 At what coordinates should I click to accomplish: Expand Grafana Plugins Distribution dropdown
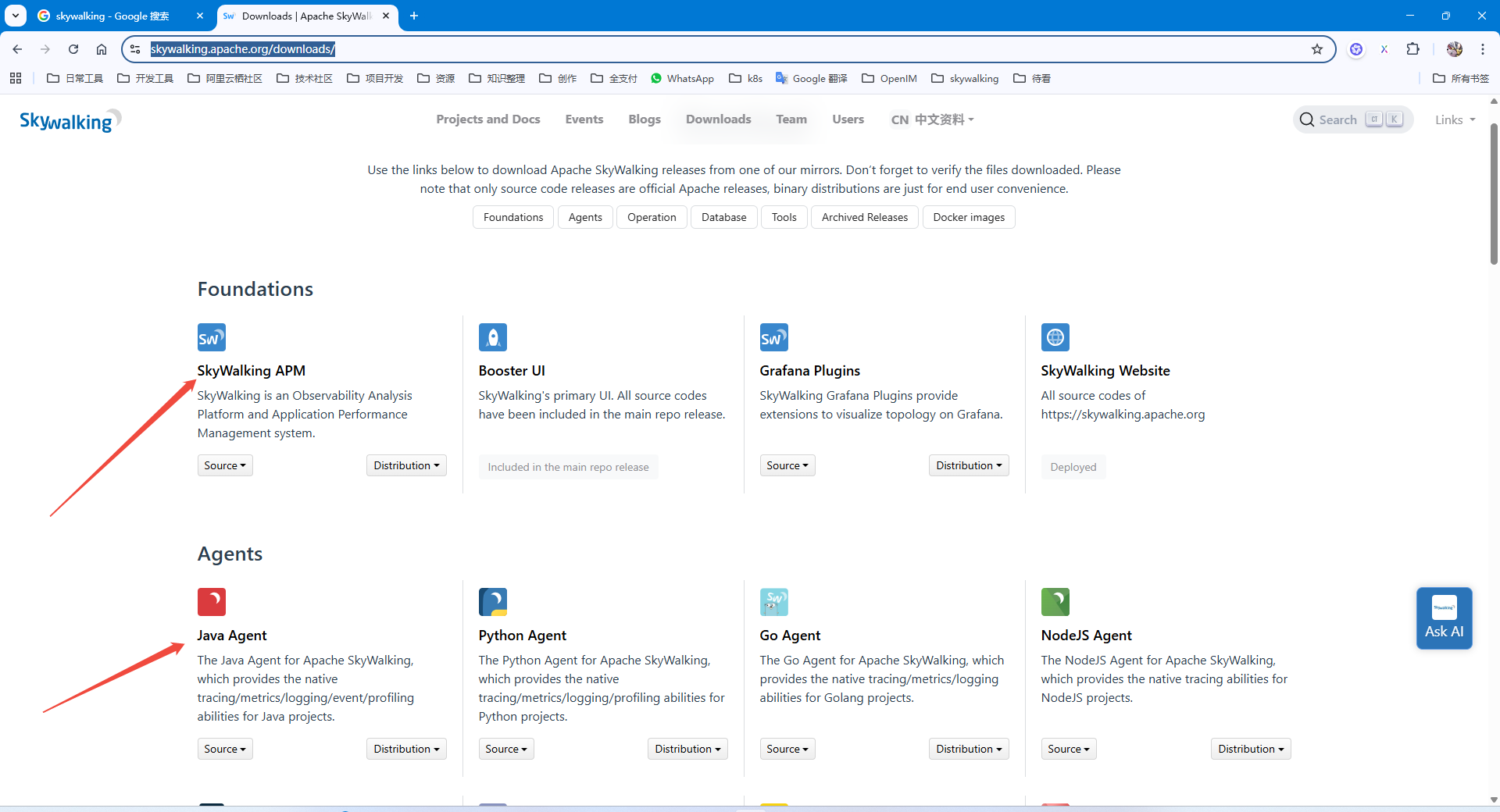969,465
